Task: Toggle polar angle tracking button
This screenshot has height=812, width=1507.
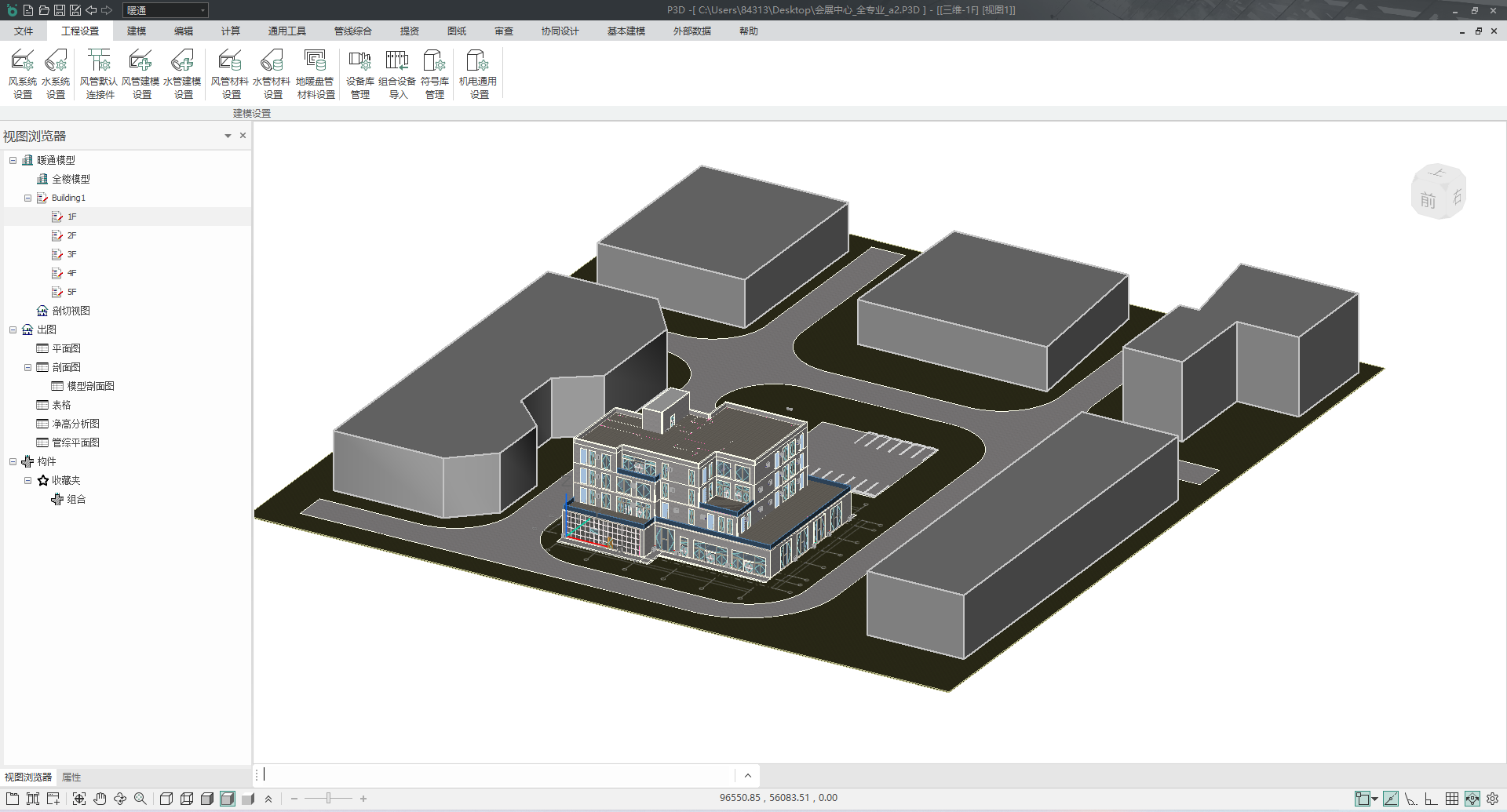Action: (1410, 799)
